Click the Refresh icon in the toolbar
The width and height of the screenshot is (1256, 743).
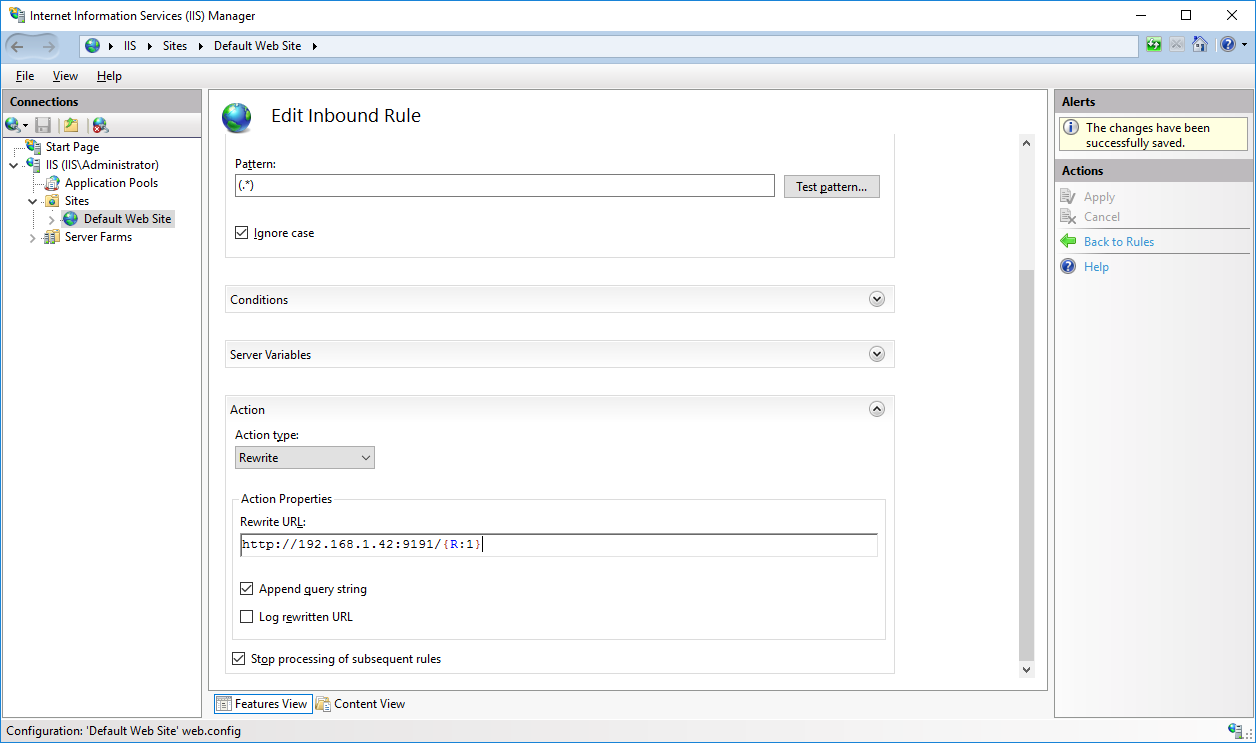[x=1154, y=44]
